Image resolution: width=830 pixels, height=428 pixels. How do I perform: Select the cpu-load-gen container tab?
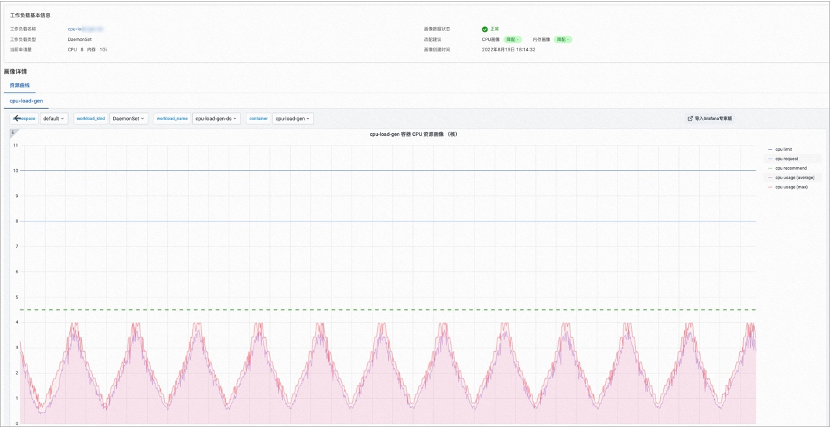click(x=25, y=101)
